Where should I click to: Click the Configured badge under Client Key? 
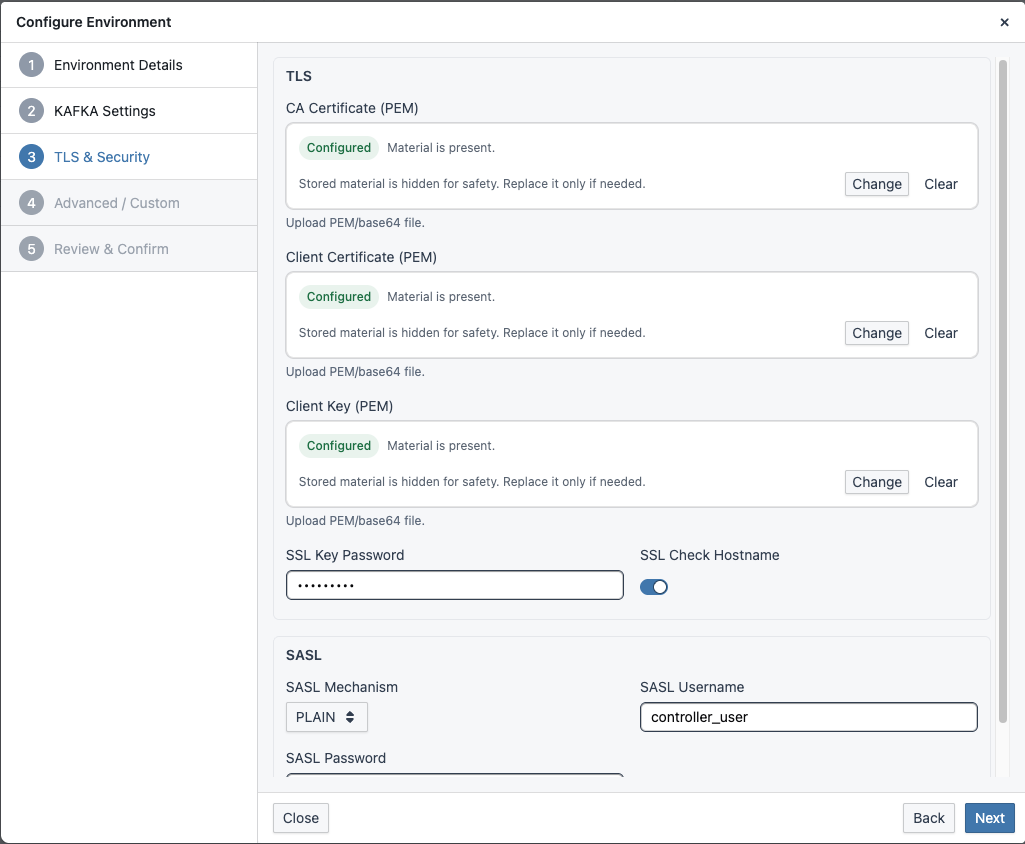click(338, 445)
